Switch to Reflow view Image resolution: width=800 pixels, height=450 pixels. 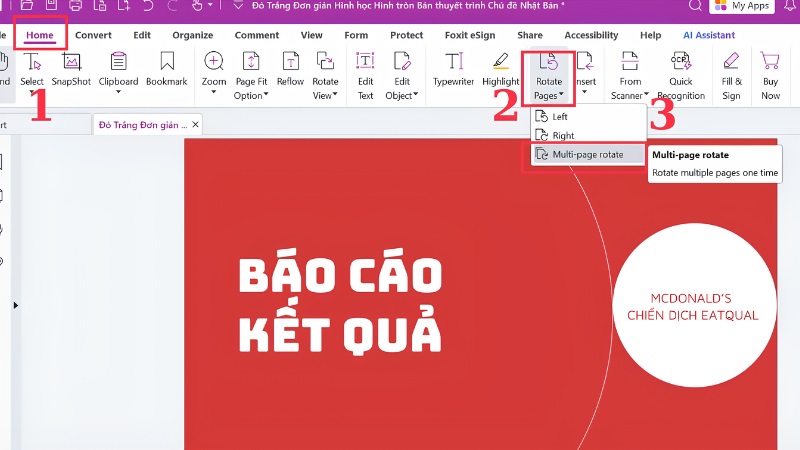pyautogui.click(x=290, y=69)
